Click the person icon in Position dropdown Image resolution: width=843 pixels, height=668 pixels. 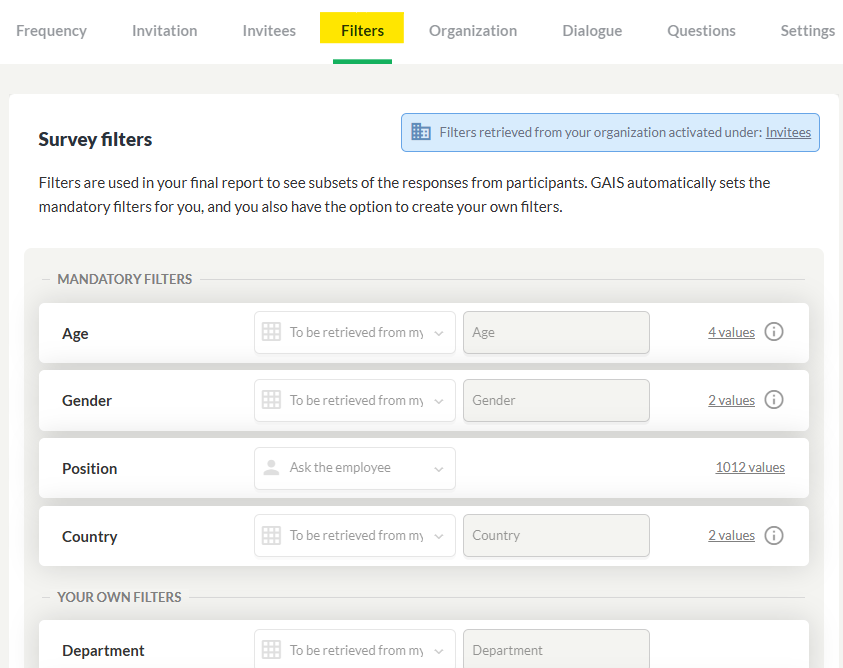[271, 467]
